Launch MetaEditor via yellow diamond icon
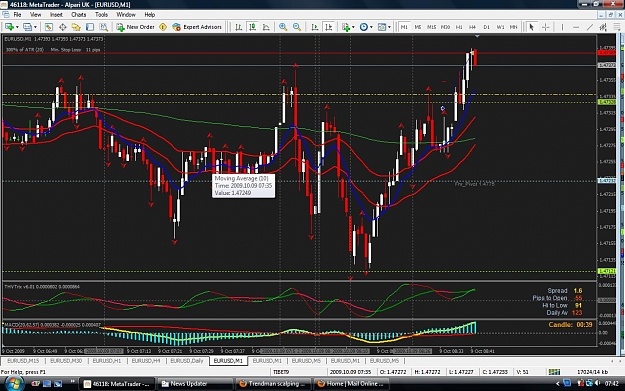Image resolution: width=625 pixels, height=391 pixels. tap(163, 27)
